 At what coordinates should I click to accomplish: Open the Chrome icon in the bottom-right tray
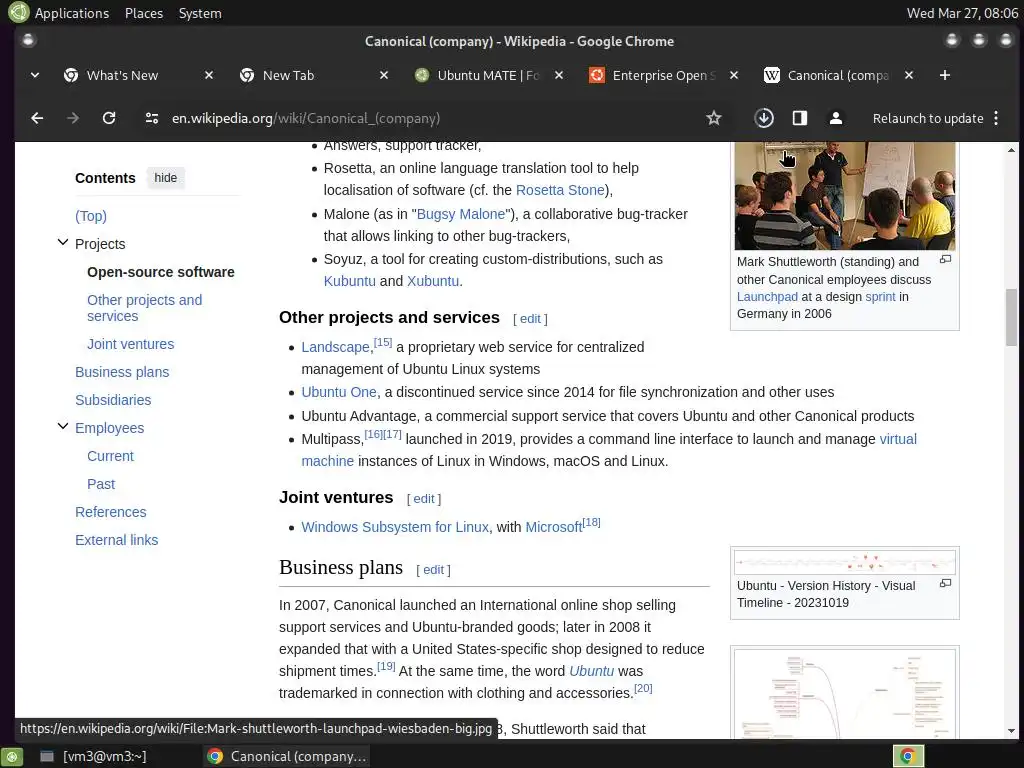pos(908,756)
